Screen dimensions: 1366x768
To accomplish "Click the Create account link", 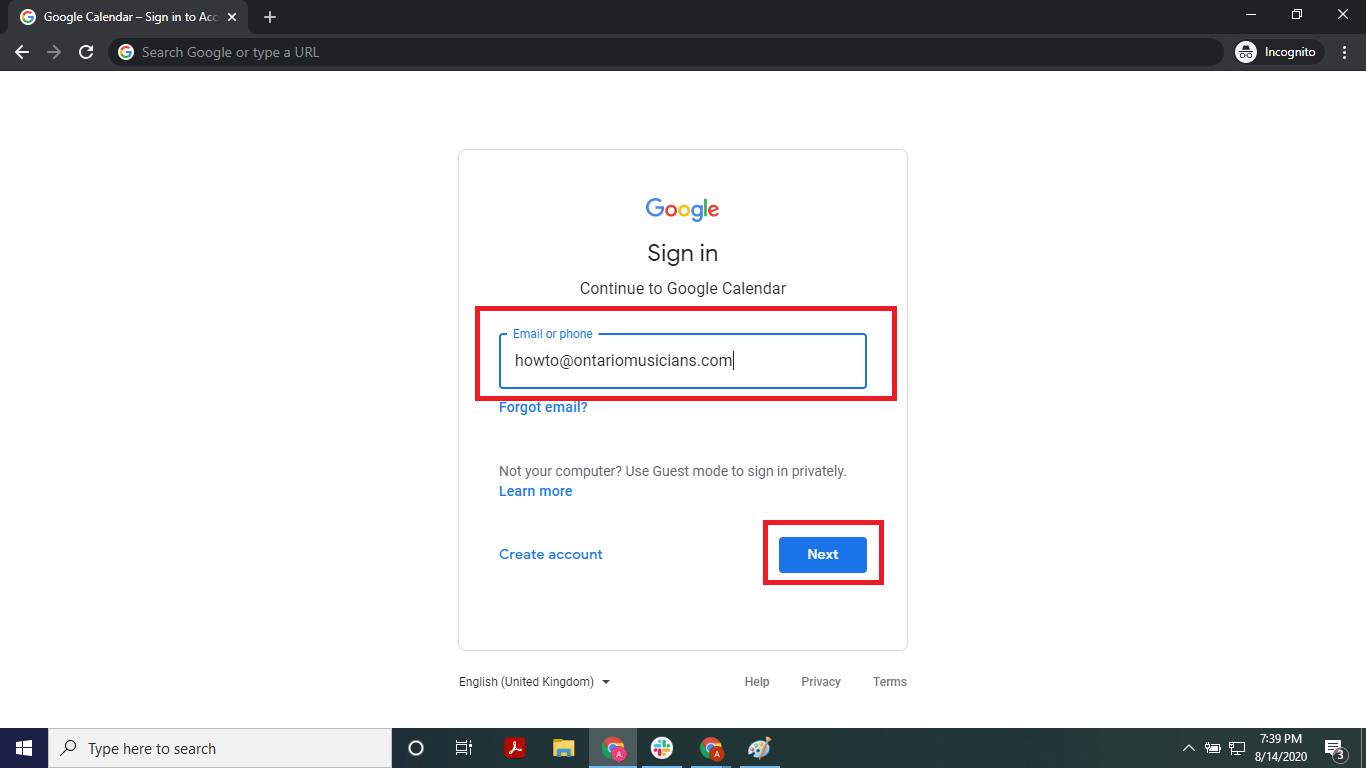I will (x=551, y=554).
